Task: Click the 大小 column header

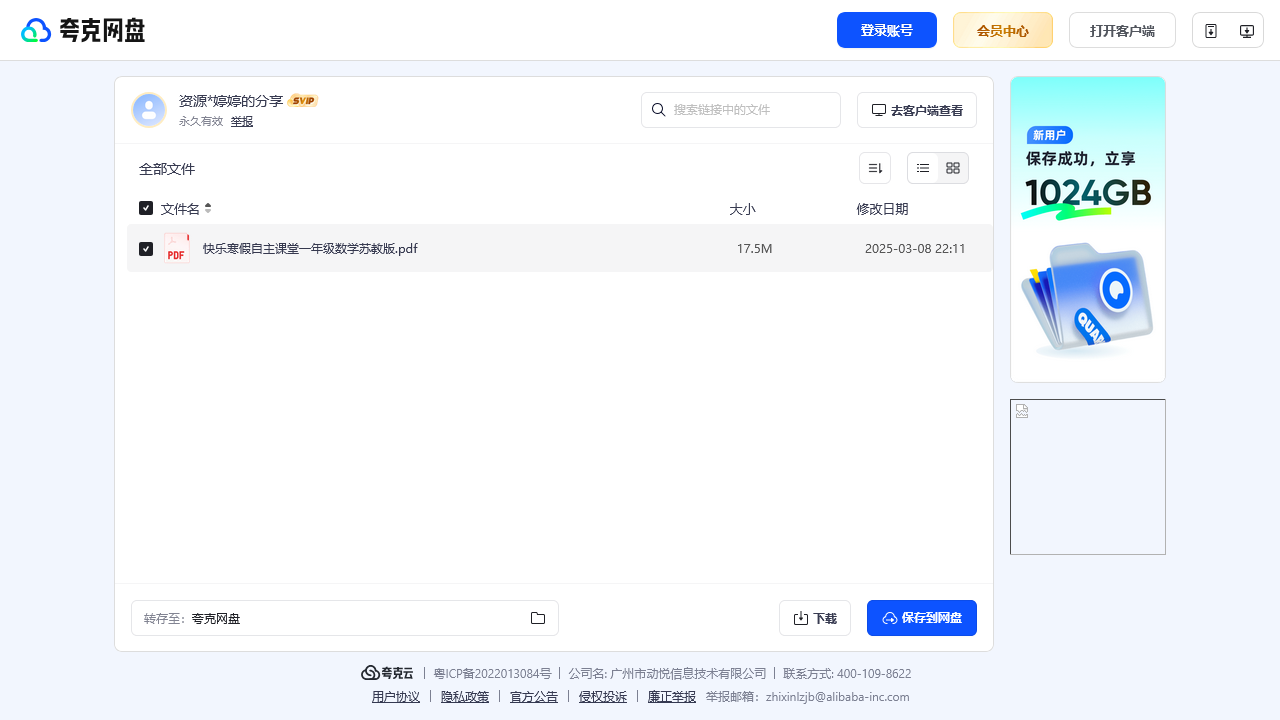Action: coord(742,209)
